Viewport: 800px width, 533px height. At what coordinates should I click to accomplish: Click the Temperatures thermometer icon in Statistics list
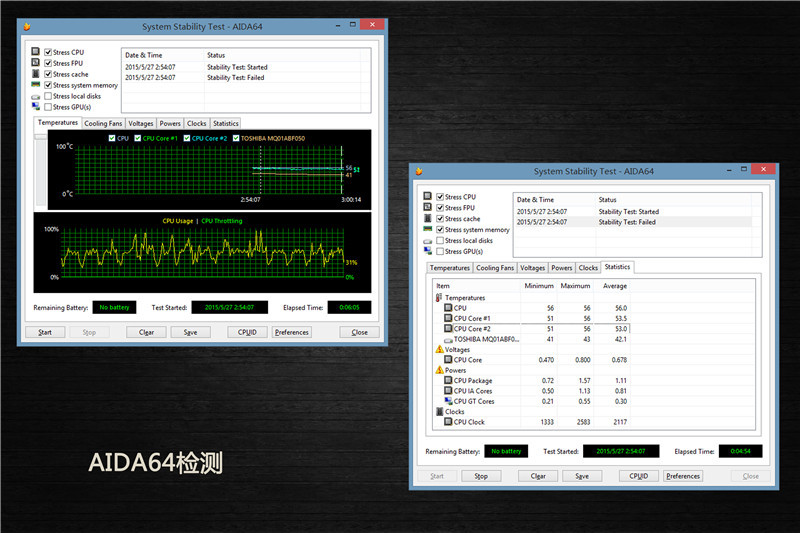pyautogui.click(x=439, y=298)
